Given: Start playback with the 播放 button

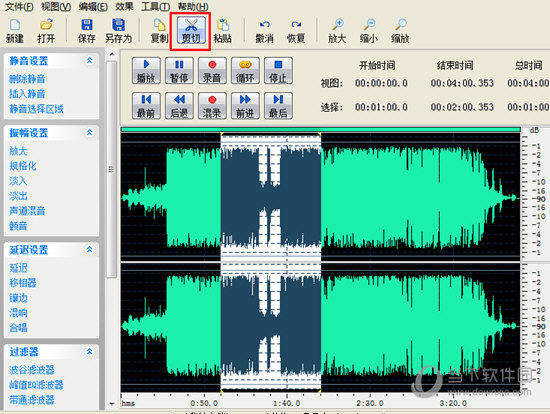Looking at the screenshot, I should [x=146, y=71].
